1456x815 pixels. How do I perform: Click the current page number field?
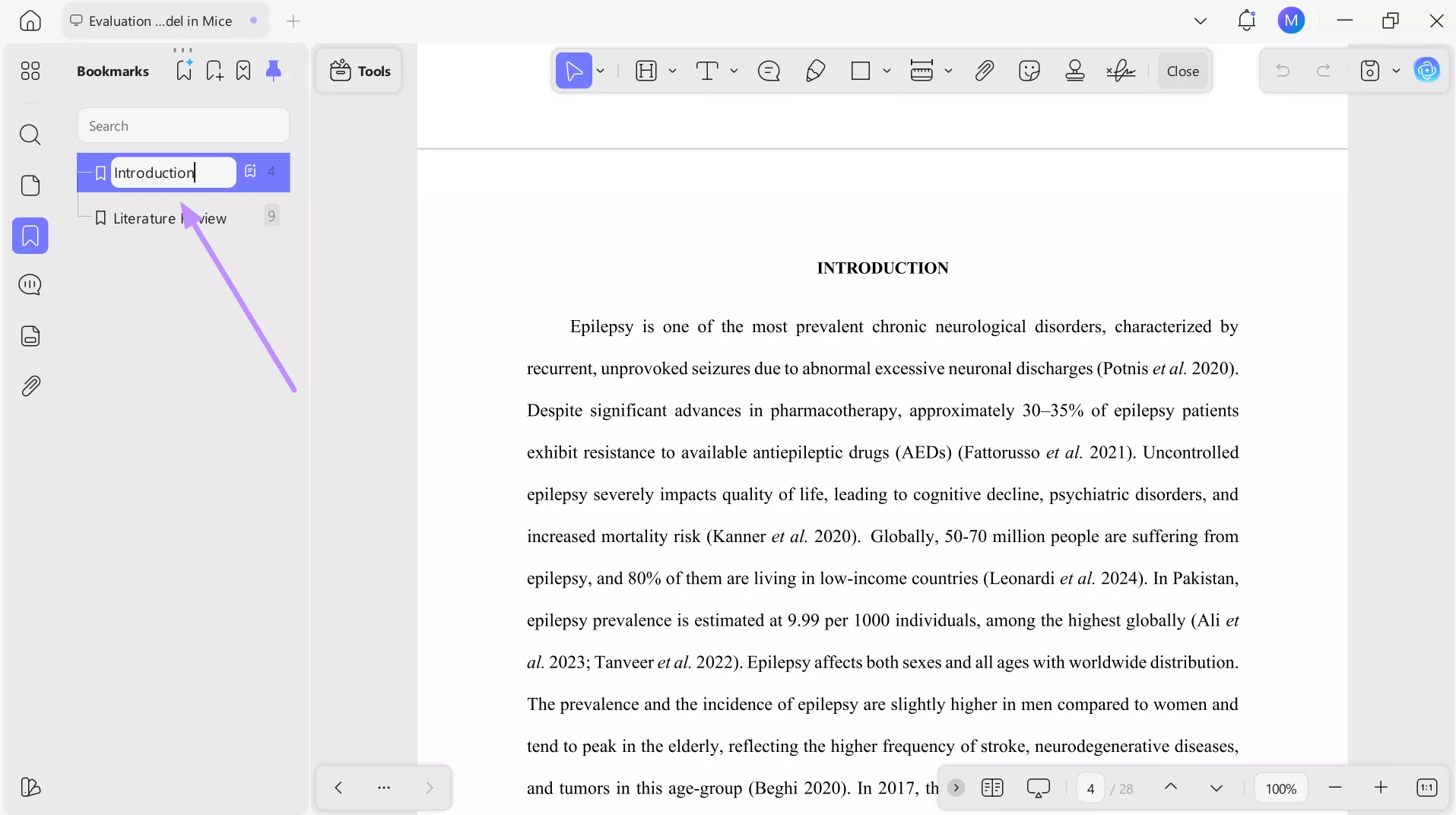click(1090, 788)
